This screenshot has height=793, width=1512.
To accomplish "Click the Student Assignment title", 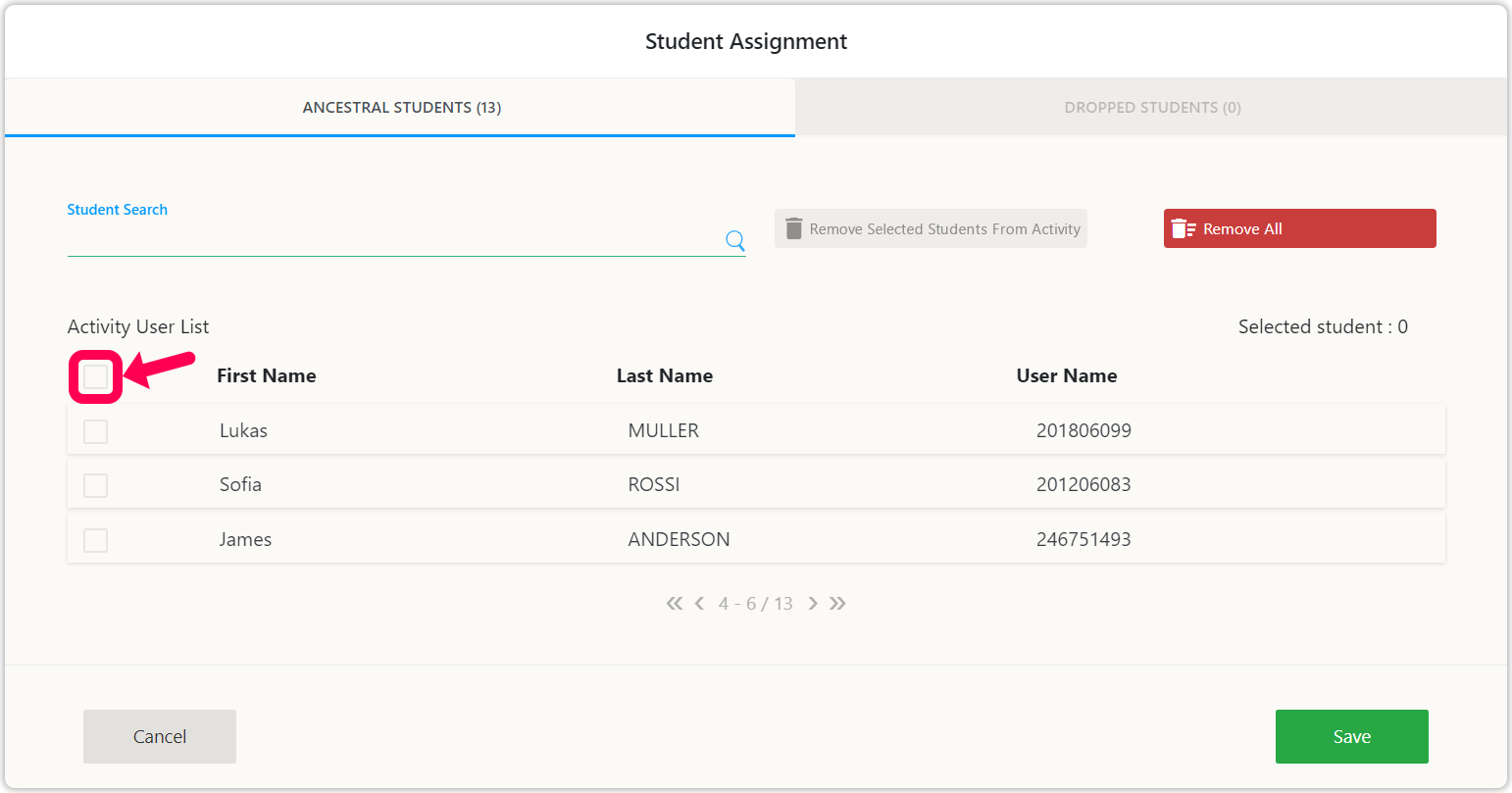I will [746, 41].
